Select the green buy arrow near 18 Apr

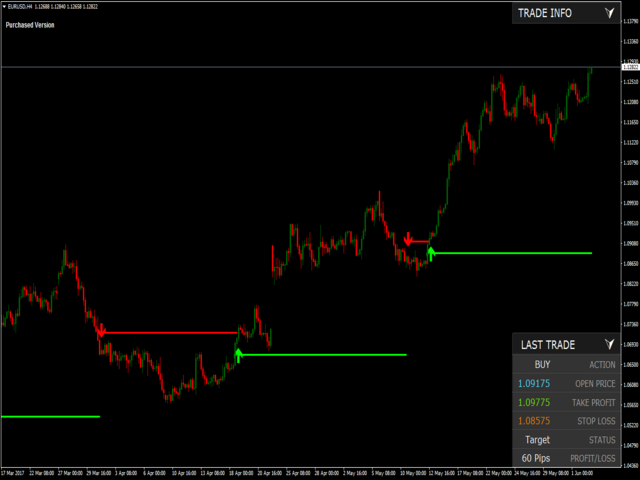tap(239, 356)
